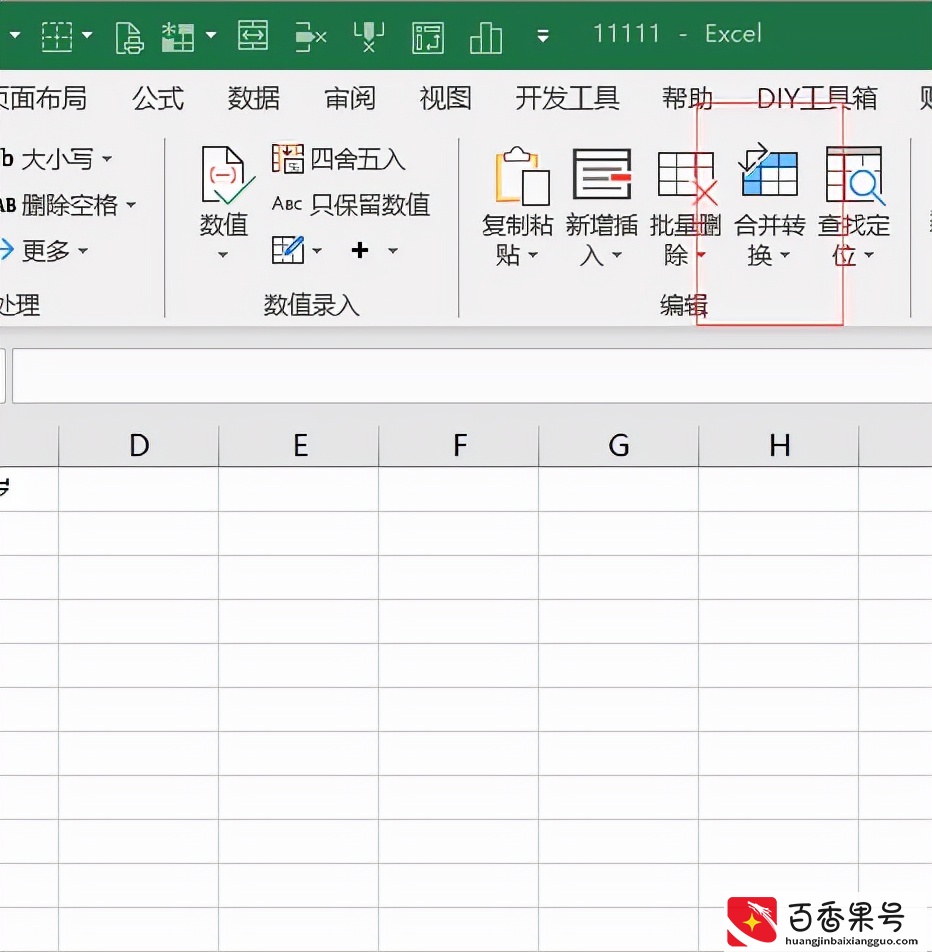932x952 pixels.
Task: Click the delete-row arrow icon in title bar
Action: (310, 37)
